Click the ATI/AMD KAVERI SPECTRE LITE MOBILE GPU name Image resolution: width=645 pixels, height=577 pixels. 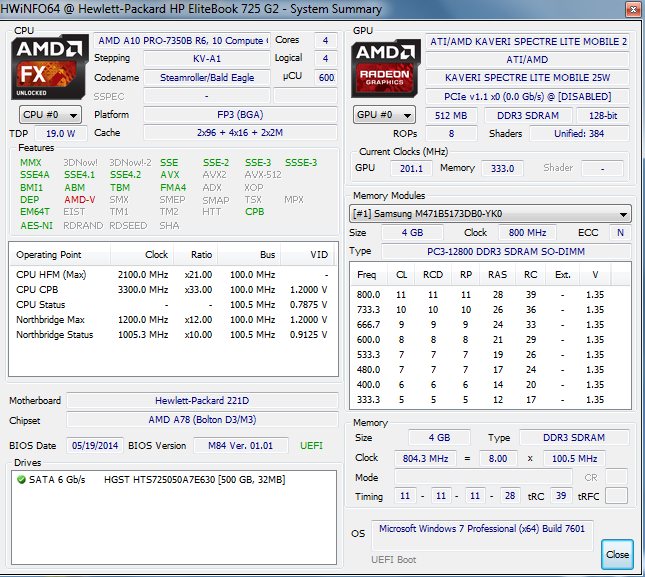(527, 42)
